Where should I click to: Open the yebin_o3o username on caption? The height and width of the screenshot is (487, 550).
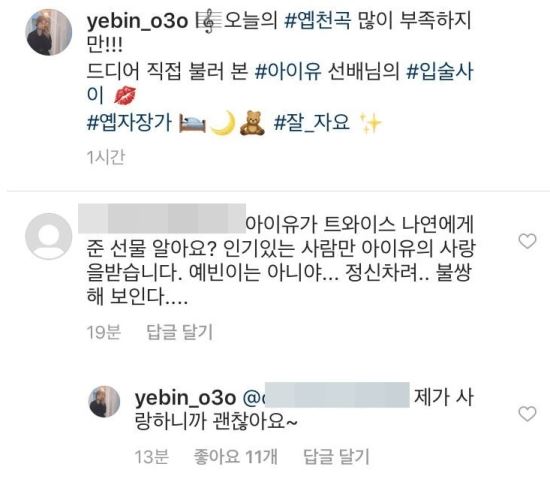[x=138, y=21]
